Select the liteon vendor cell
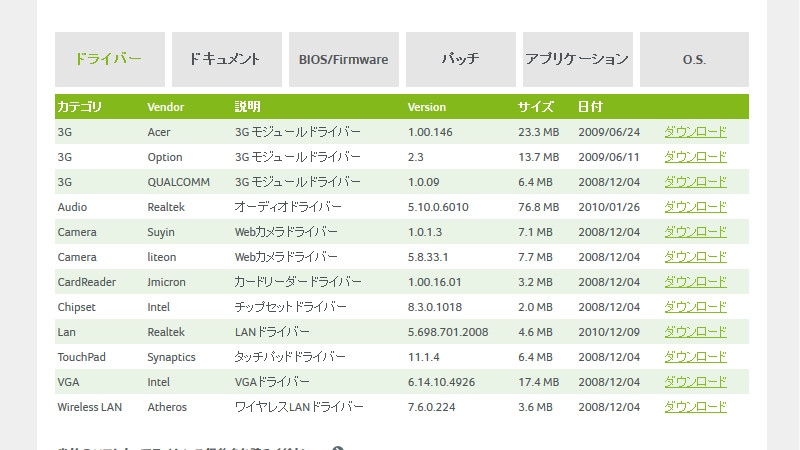Screen dimensions: 800x450 [x=162, y=257]
